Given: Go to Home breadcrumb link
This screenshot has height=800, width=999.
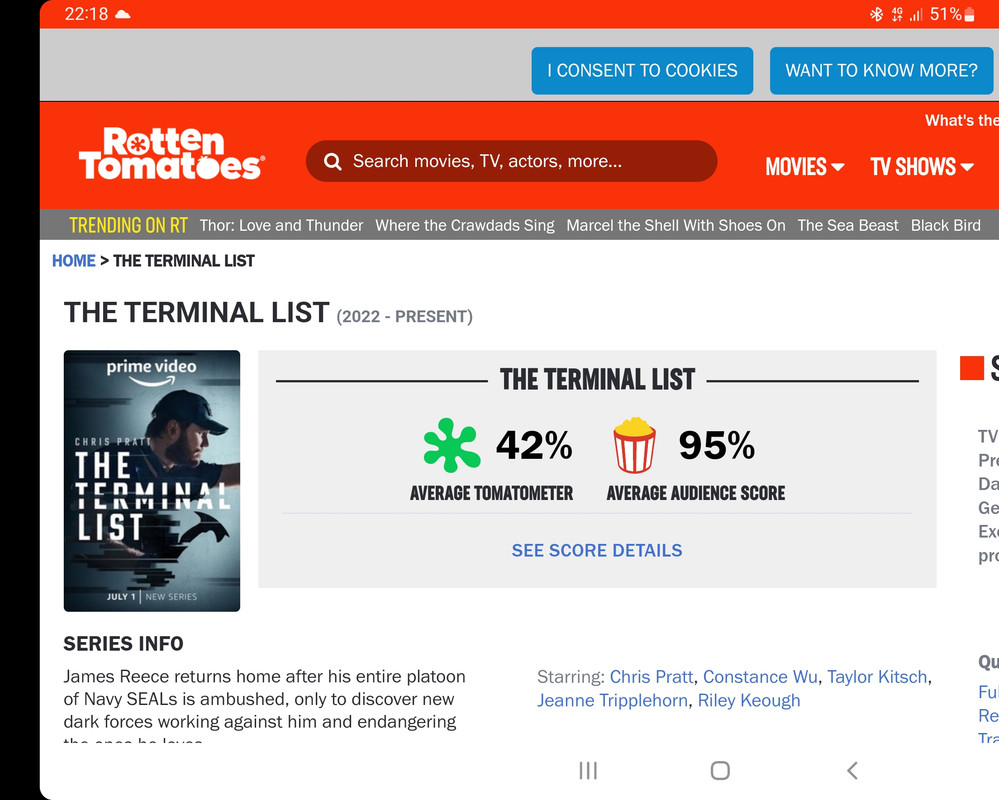Looking at the screenshot, I should click(73, 260).
